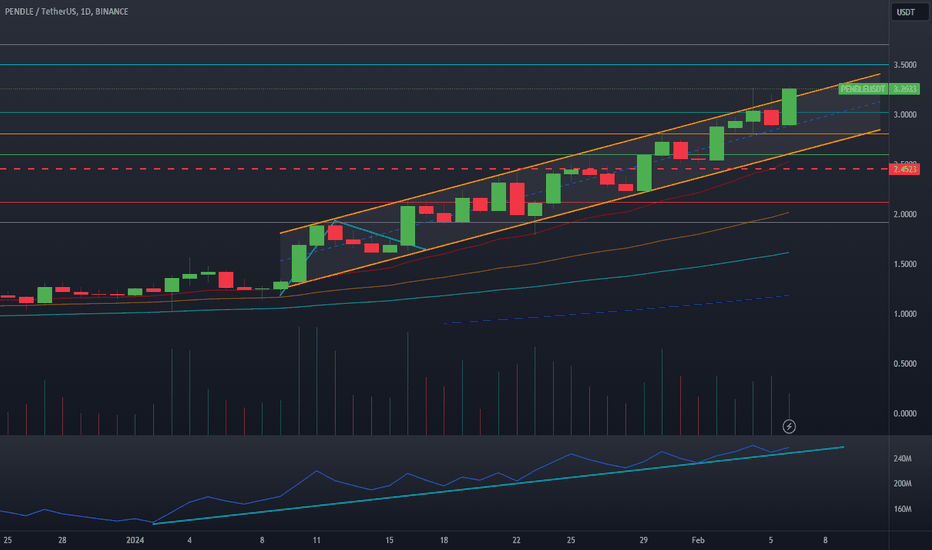Click the 4 date label on time axis
932x550 pixels.
[x=190, y=540]
